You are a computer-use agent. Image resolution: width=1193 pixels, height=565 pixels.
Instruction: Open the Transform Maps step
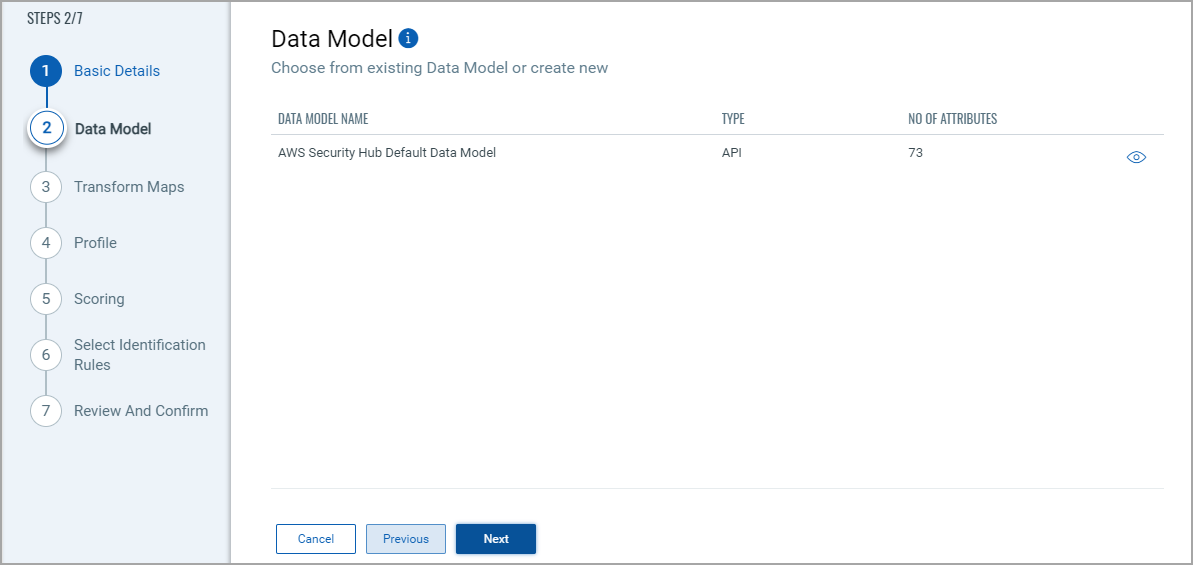129,187
